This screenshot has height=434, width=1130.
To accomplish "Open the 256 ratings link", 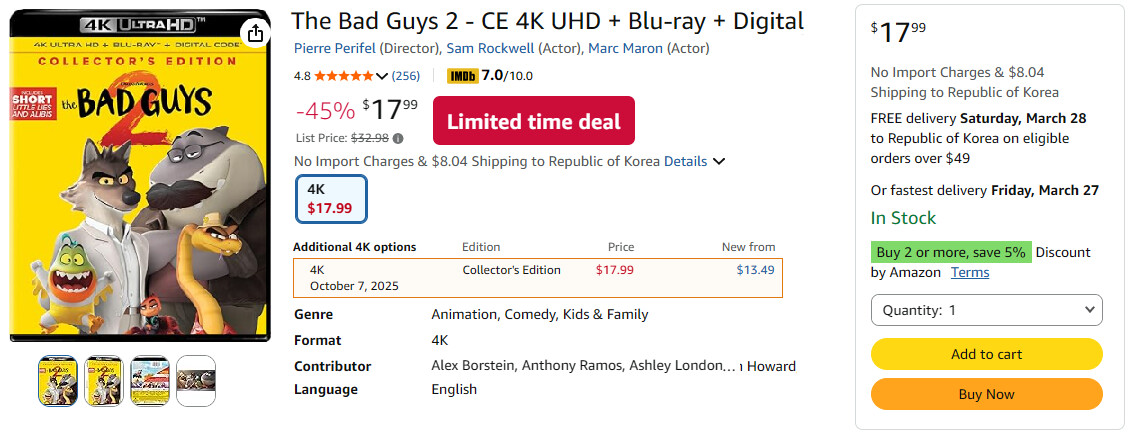I will [405, 76].
